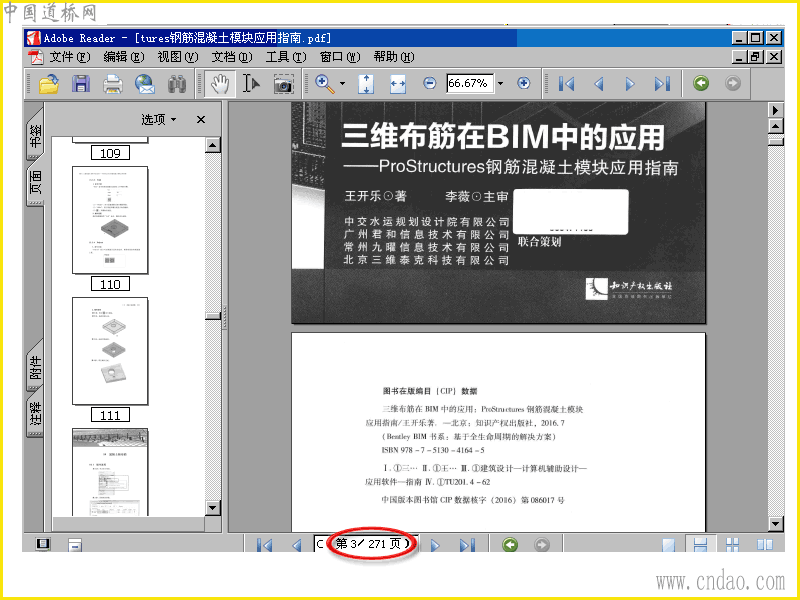Viewport: 800px width, 600px height.
Task: Click the zoom in plus button
Action: pos(523,83)
